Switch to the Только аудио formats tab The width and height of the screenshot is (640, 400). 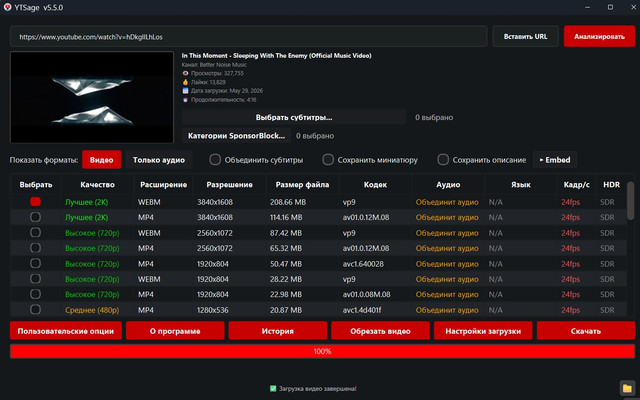coord(159,160)
